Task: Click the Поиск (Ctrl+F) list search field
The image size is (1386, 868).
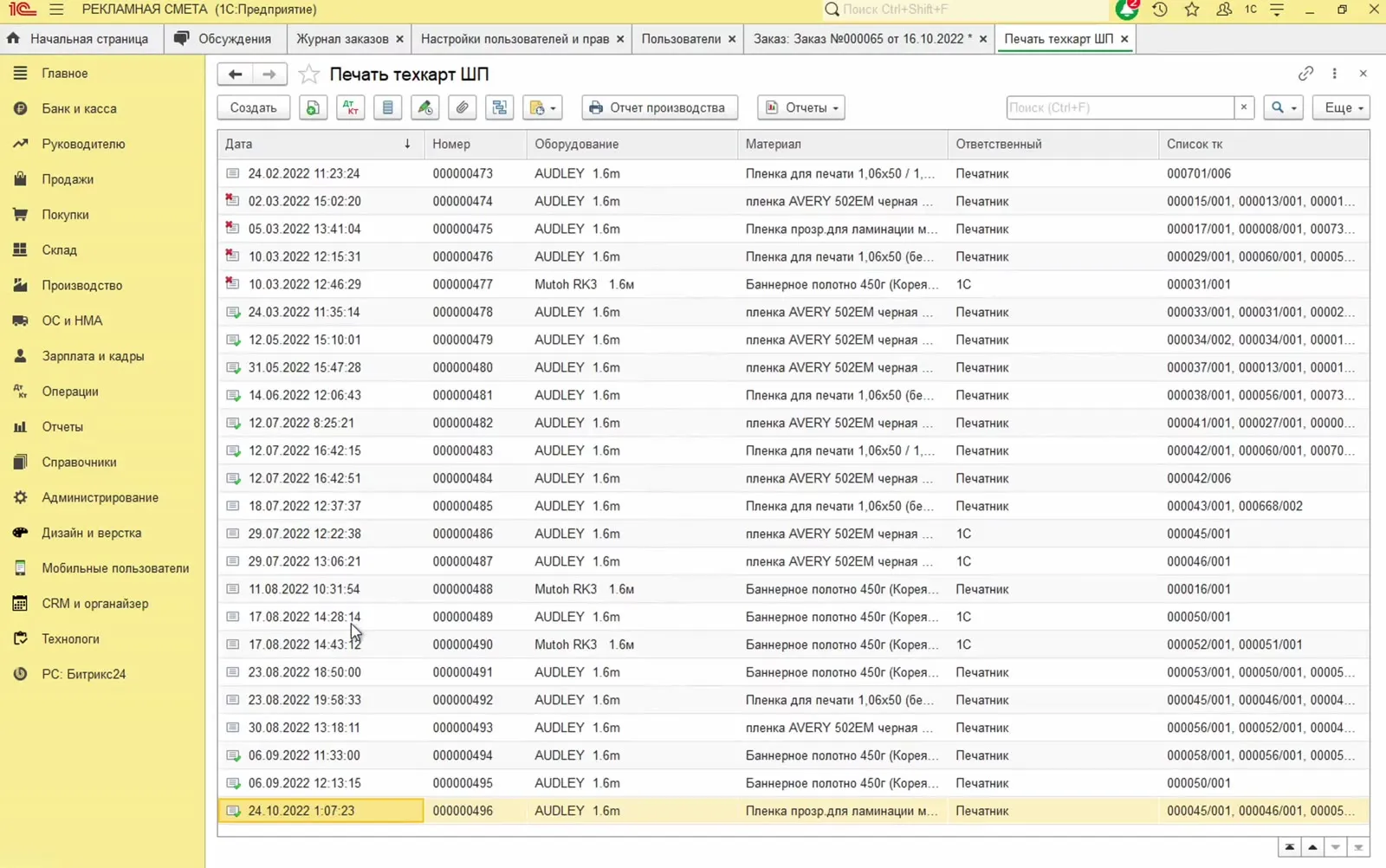Action: tap(1120, 107)
